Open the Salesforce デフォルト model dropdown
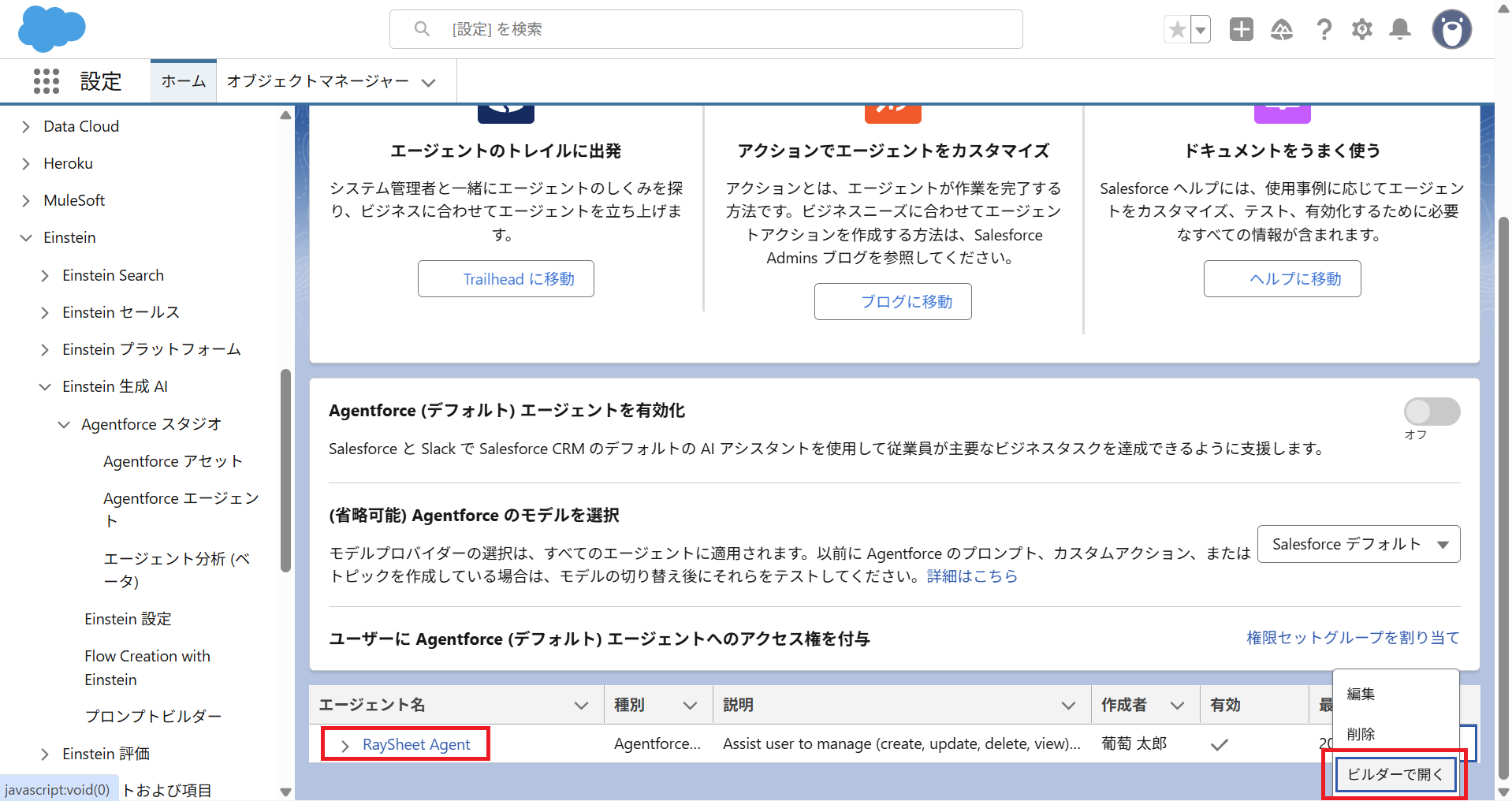The image size is (1512, 801). coord(1357,544)
